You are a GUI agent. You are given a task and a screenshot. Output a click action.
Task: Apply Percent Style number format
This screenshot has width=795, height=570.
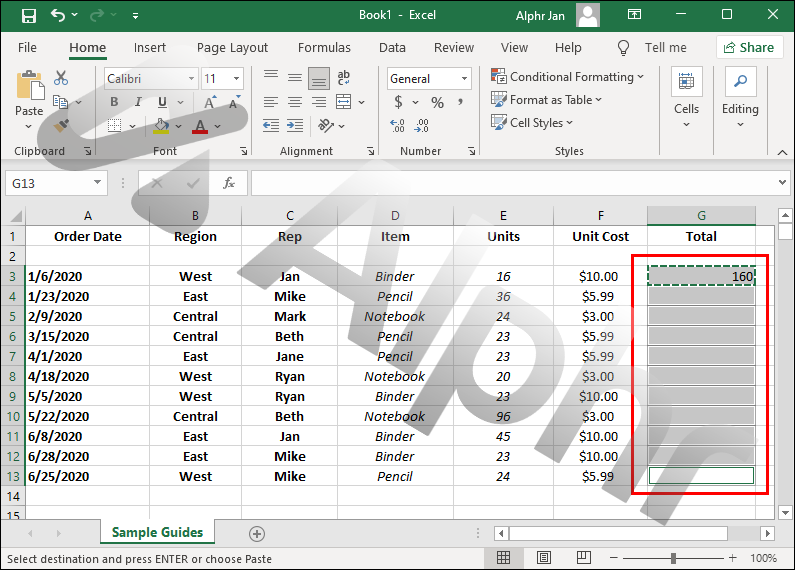[437, 102]
